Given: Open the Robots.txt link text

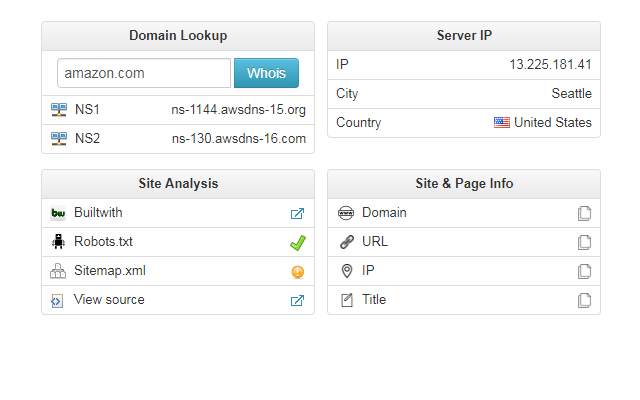Looking at the screenshot, I should pos(103,242).
